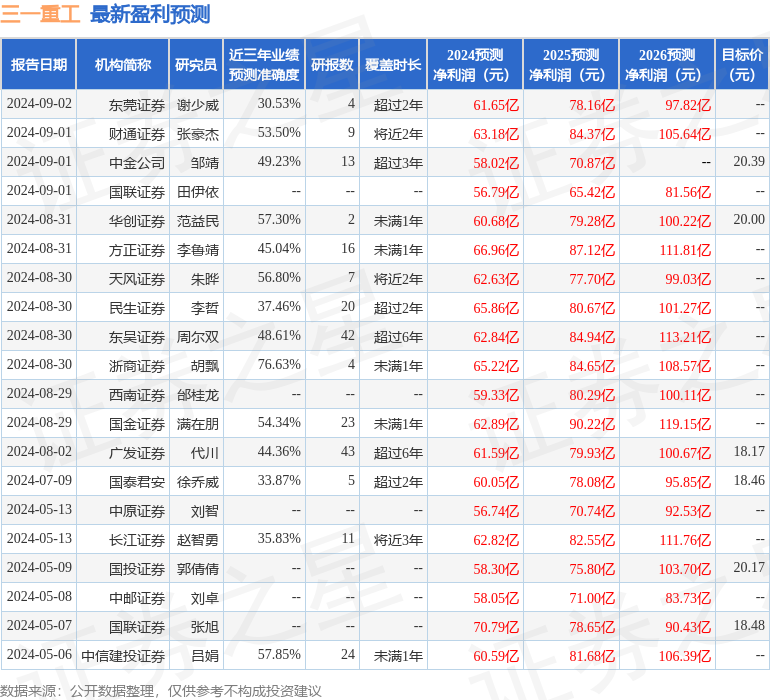
Task: Click 2025 profit forecast 90.22亿
Action: pyautogui.click(x=592, y=424)
